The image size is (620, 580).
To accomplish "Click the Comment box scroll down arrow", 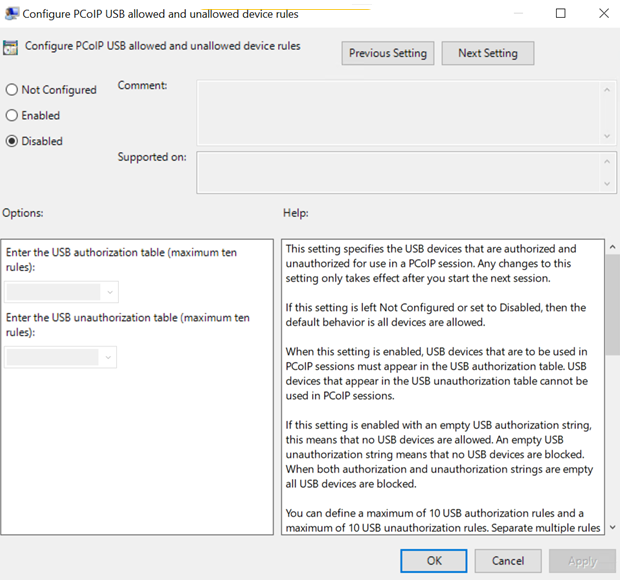I will click(x=607, y=136).
